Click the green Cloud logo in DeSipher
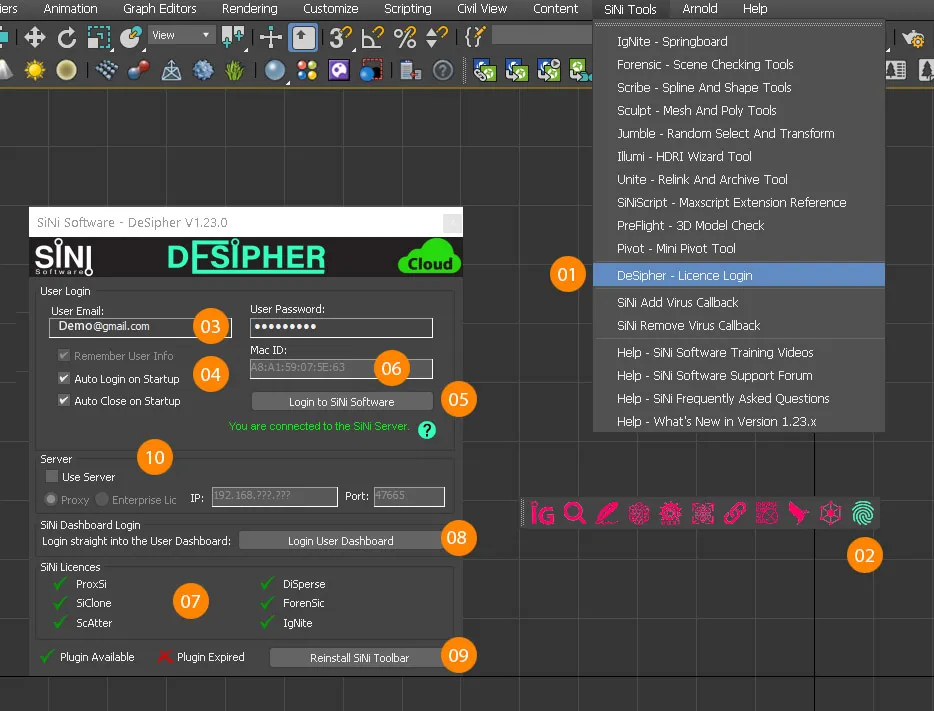Image resolution: width=934 pixels, height=711 pixels. (429, 257)
